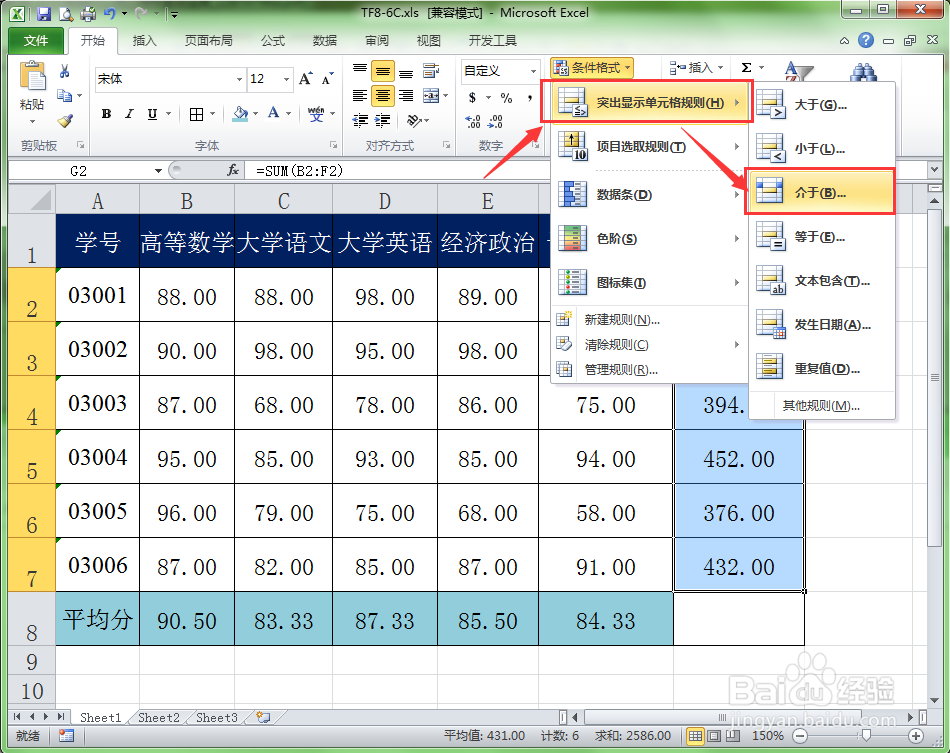Click the Font Color A swatch

point(274,114)
